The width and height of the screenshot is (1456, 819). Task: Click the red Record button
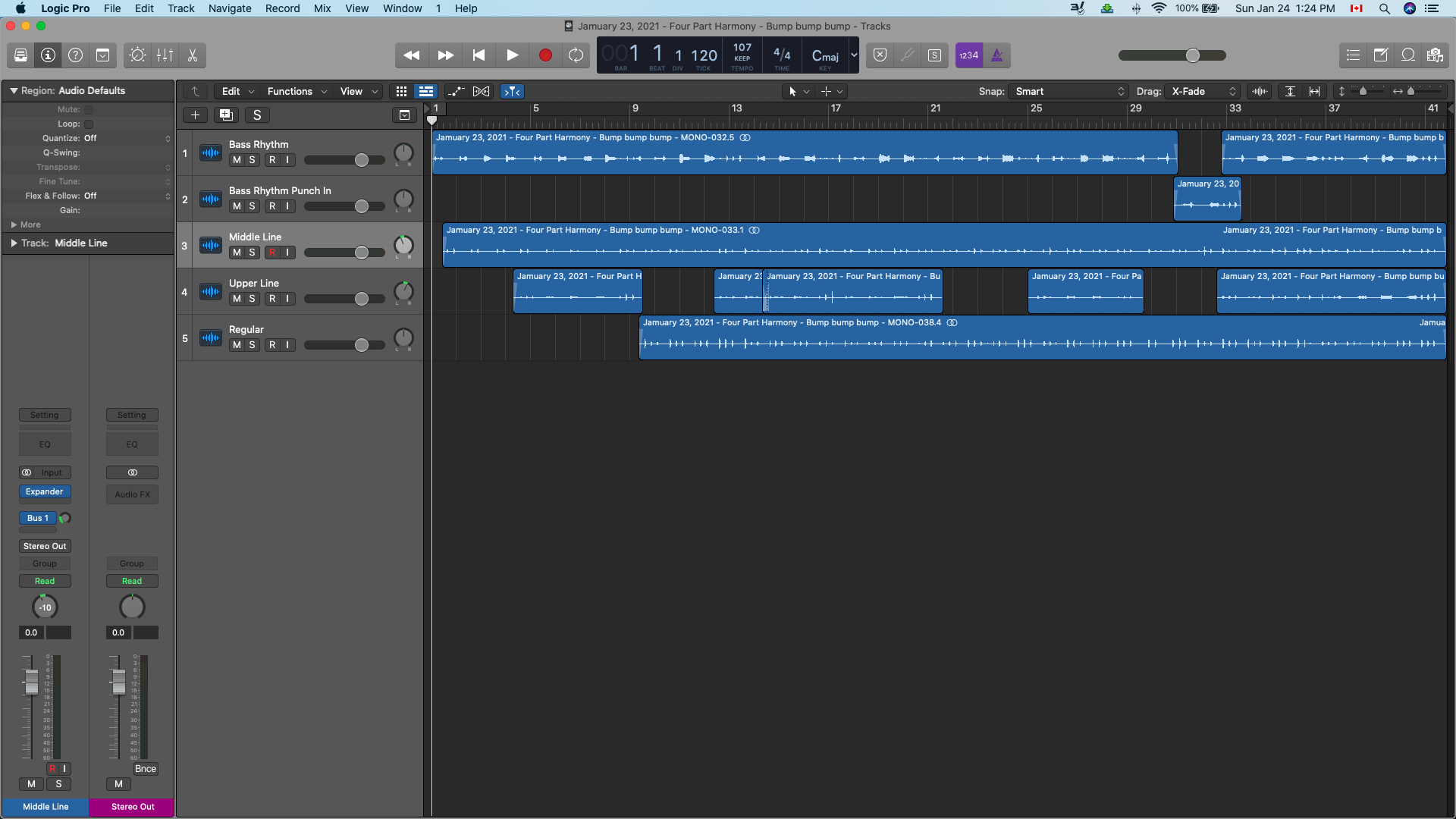point(545,55)
